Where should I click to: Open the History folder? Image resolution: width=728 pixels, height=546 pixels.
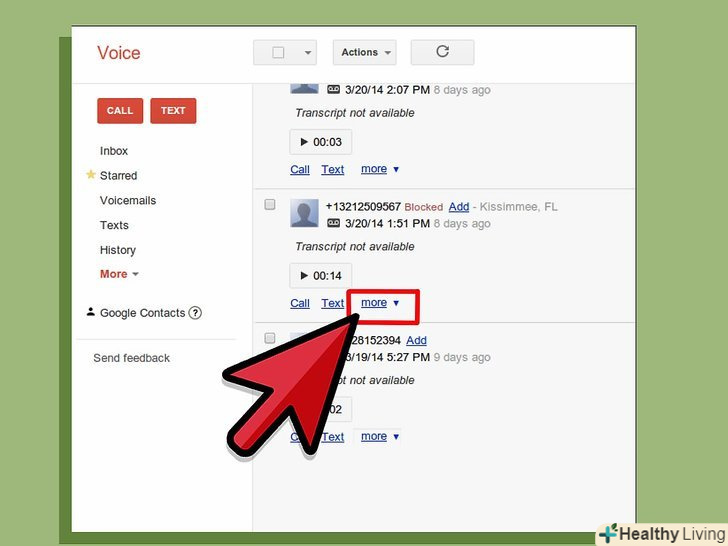click(118, 250)
